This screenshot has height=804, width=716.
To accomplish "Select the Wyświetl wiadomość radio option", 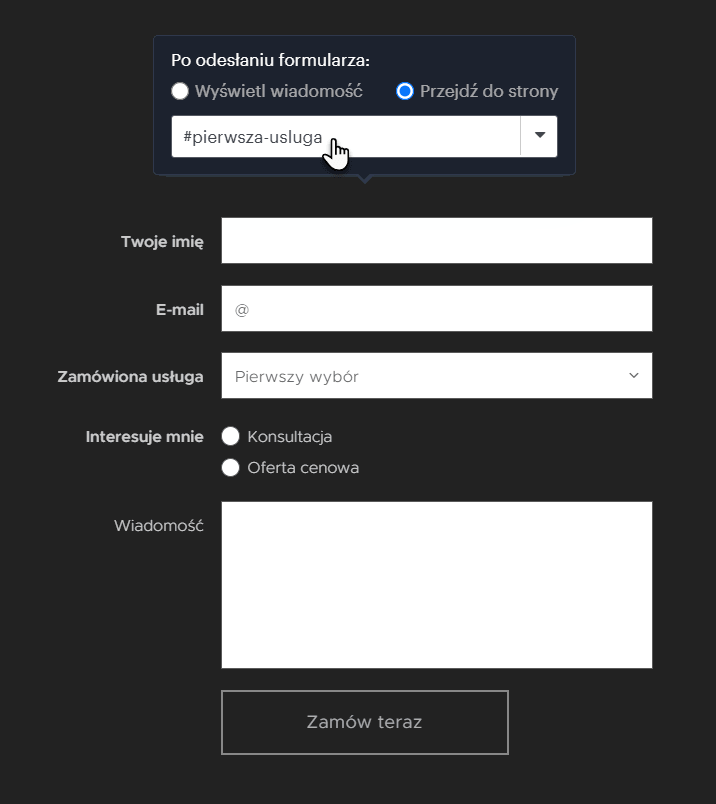I will tap(180, 91).
